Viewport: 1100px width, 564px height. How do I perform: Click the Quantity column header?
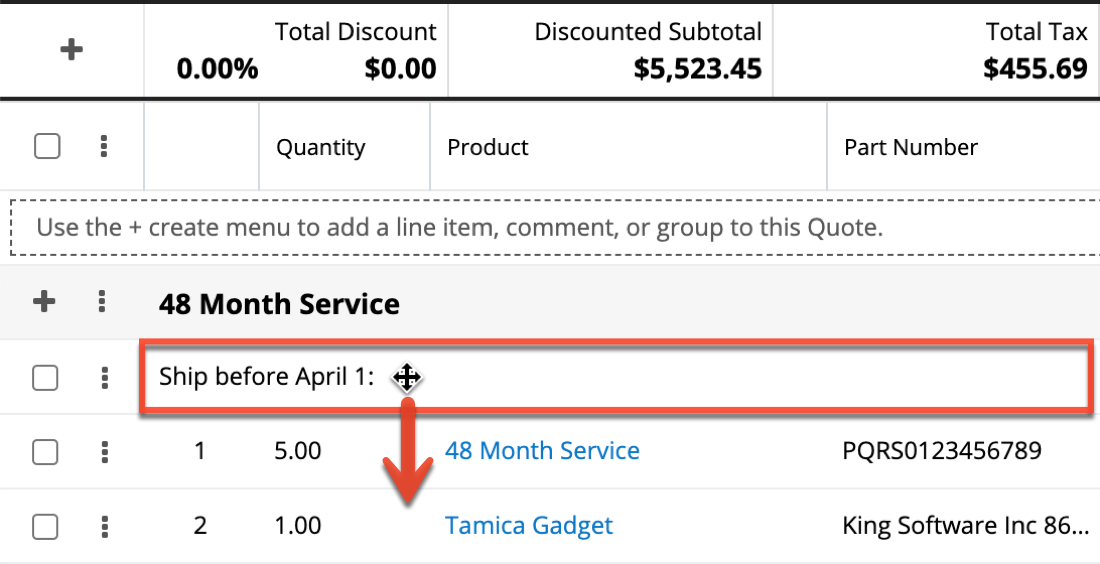click(x=321, y=148)
